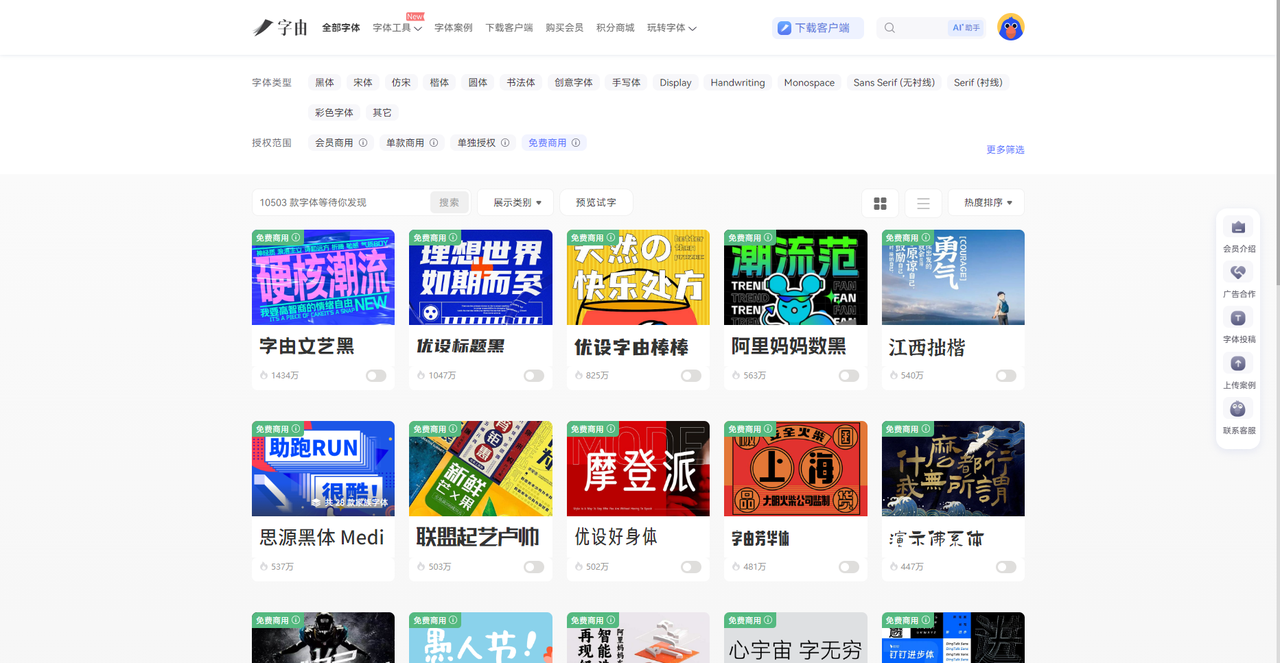Contact 联系客服 support icon

coord(1238,410)
